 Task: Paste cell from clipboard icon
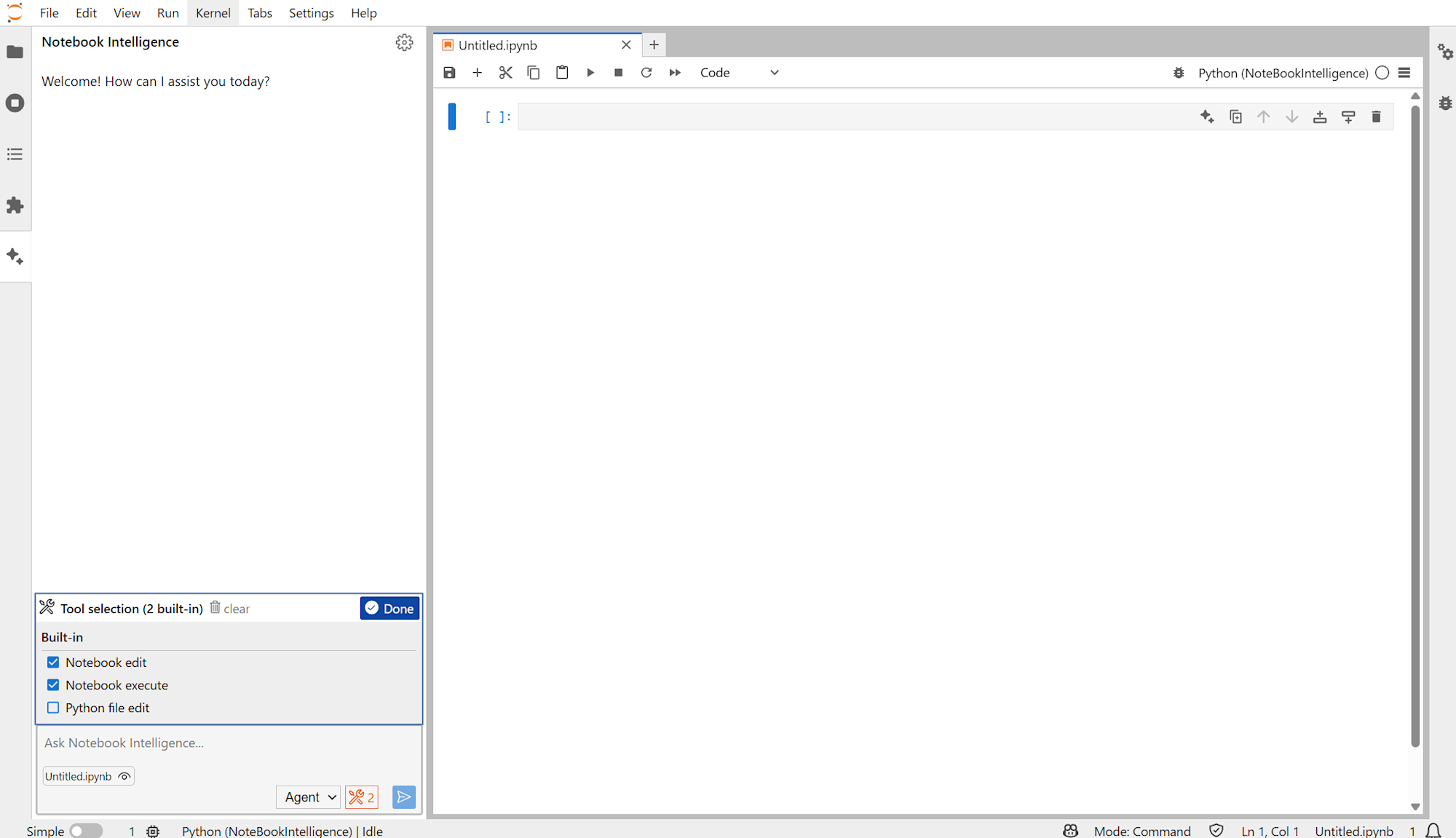pos(562,73)
